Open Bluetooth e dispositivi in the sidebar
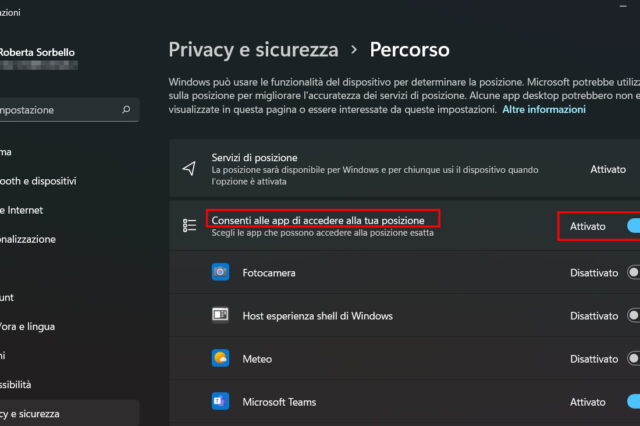 (x=40, y=181)
